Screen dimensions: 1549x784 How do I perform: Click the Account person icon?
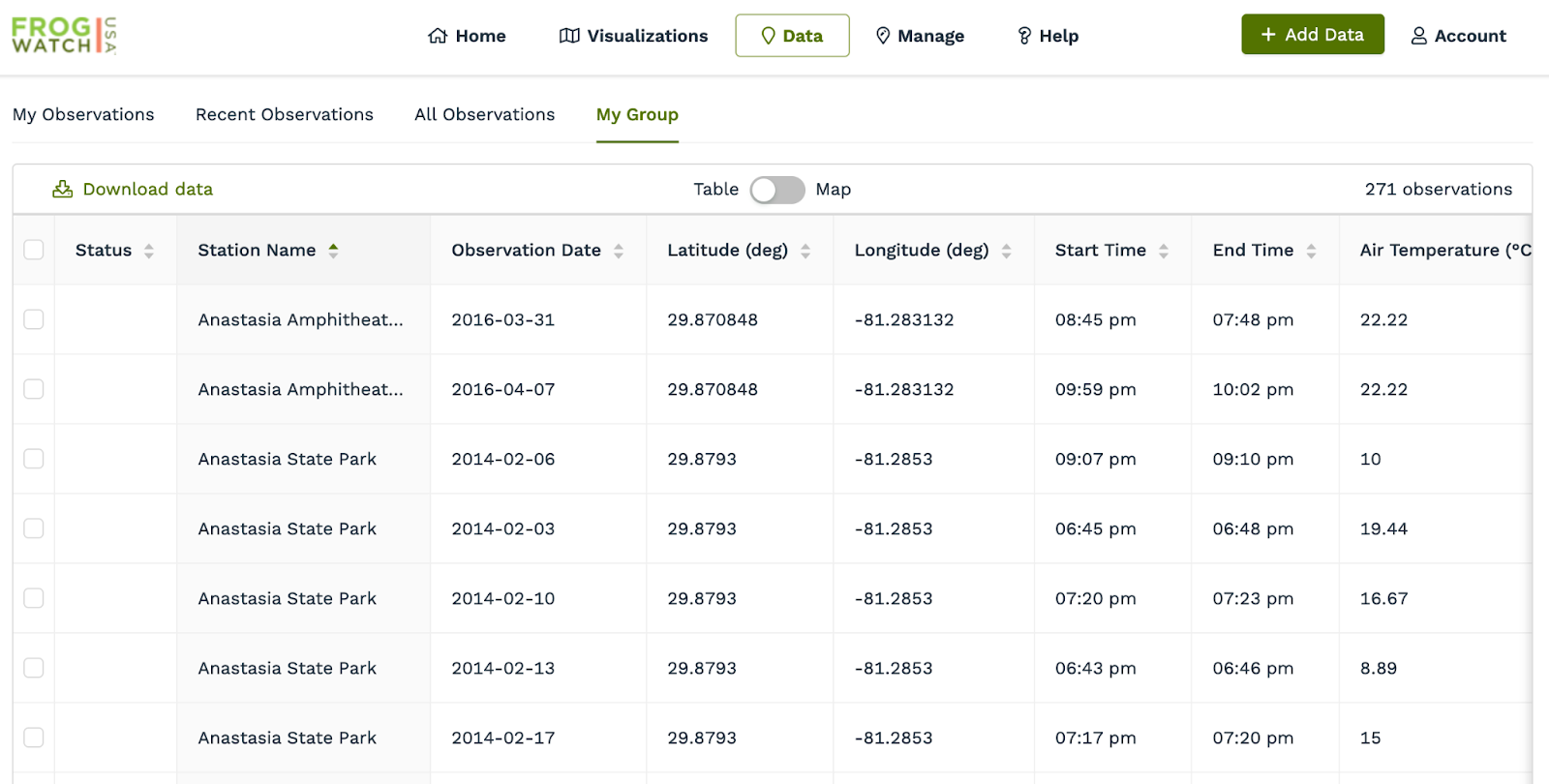1419,36
